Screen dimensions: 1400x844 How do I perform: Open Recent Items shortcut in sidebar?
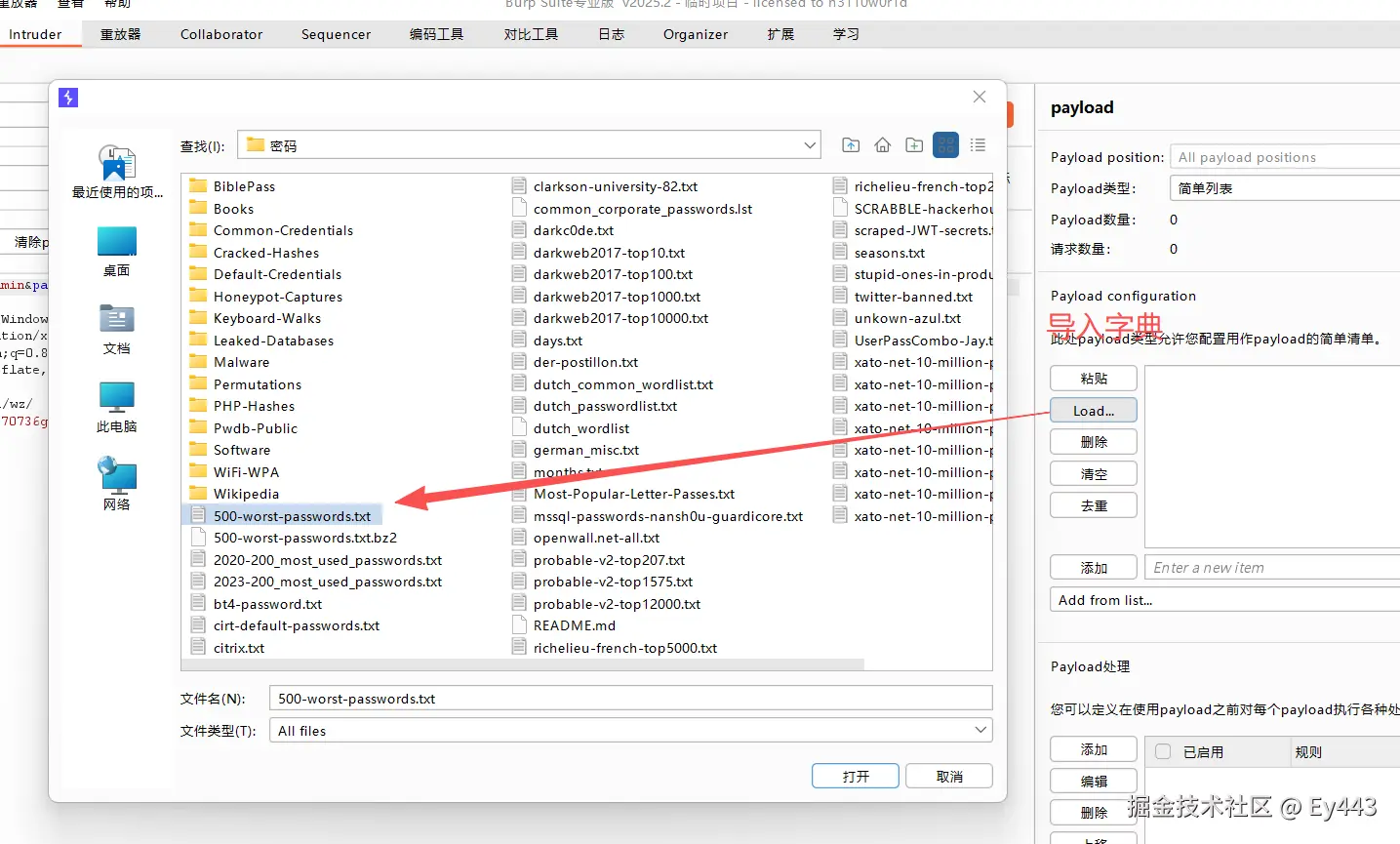tap(117, 172)
